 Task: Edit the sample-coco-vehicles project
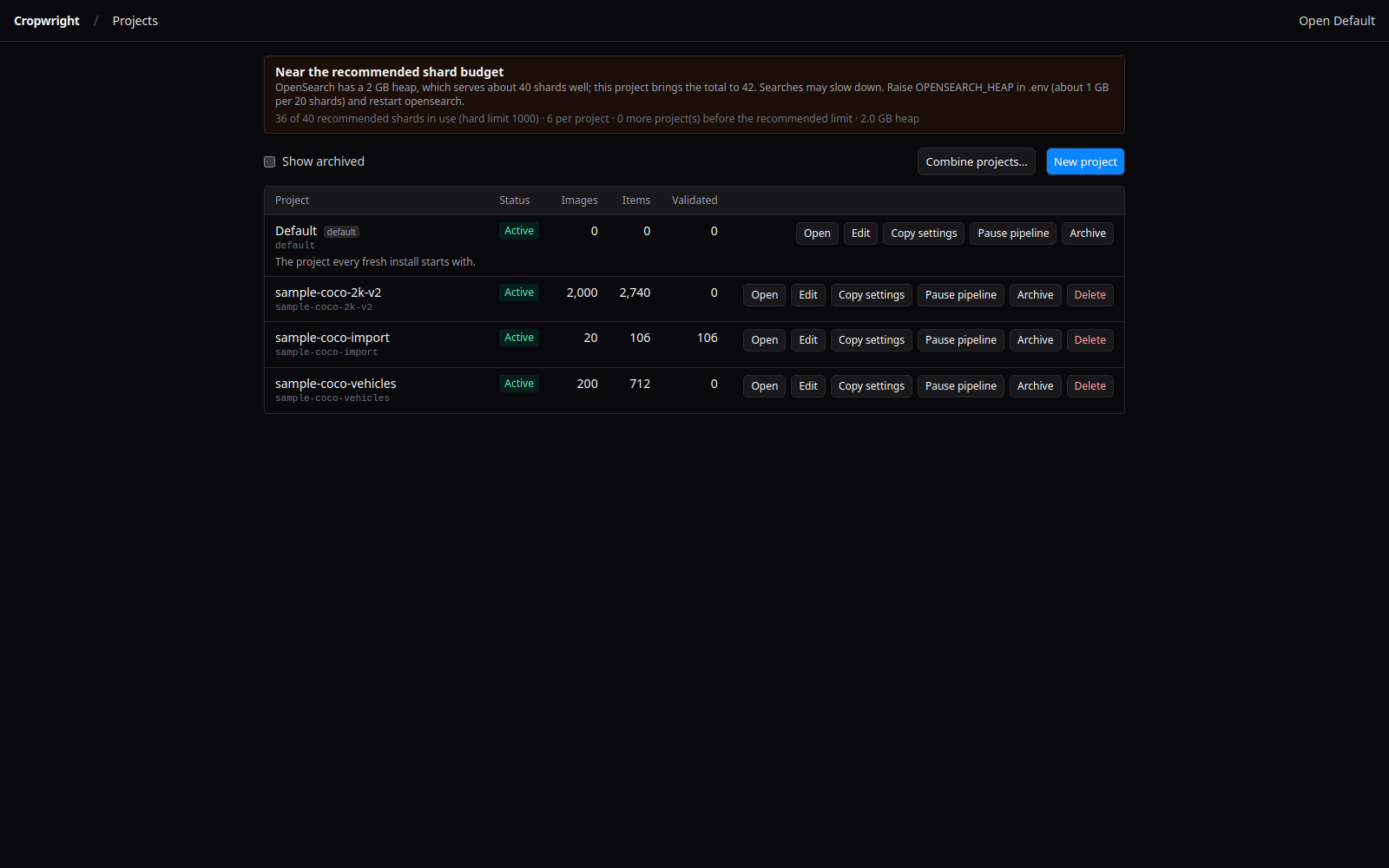pos(808,386)
